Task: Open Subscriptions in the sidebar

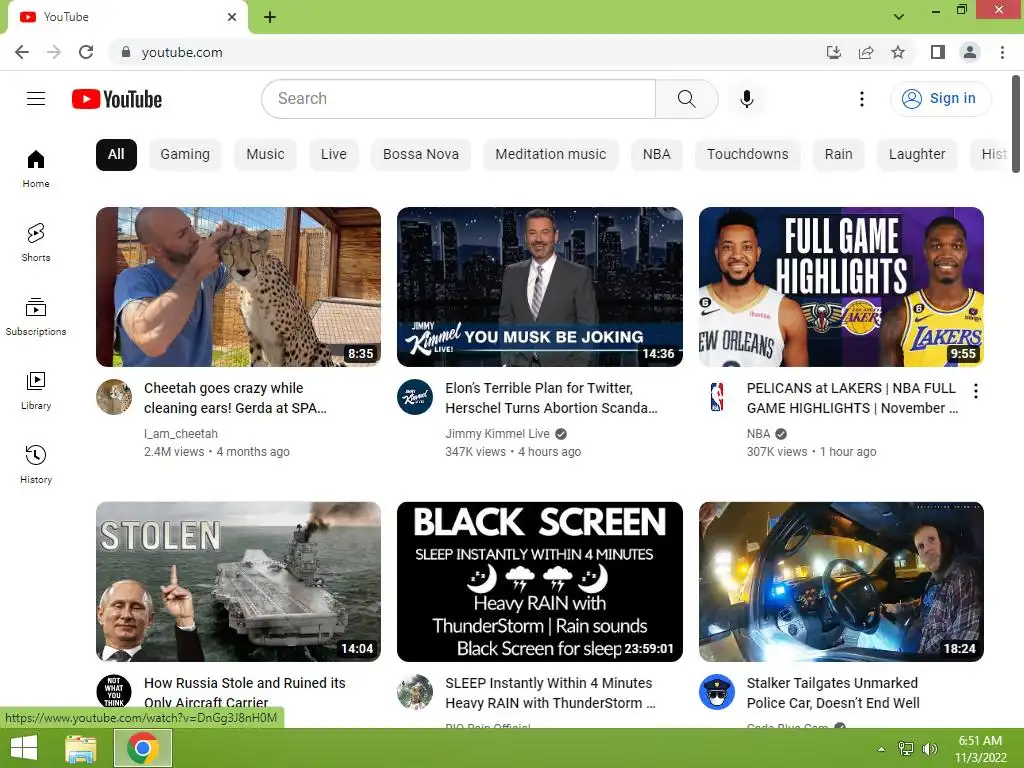Action: tap(36, 317)
